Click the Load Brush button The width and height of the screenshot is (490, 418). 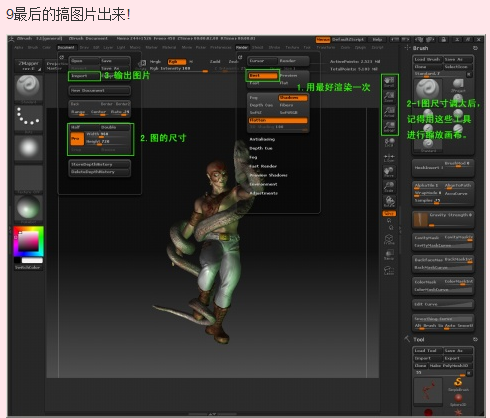(428, 59)
